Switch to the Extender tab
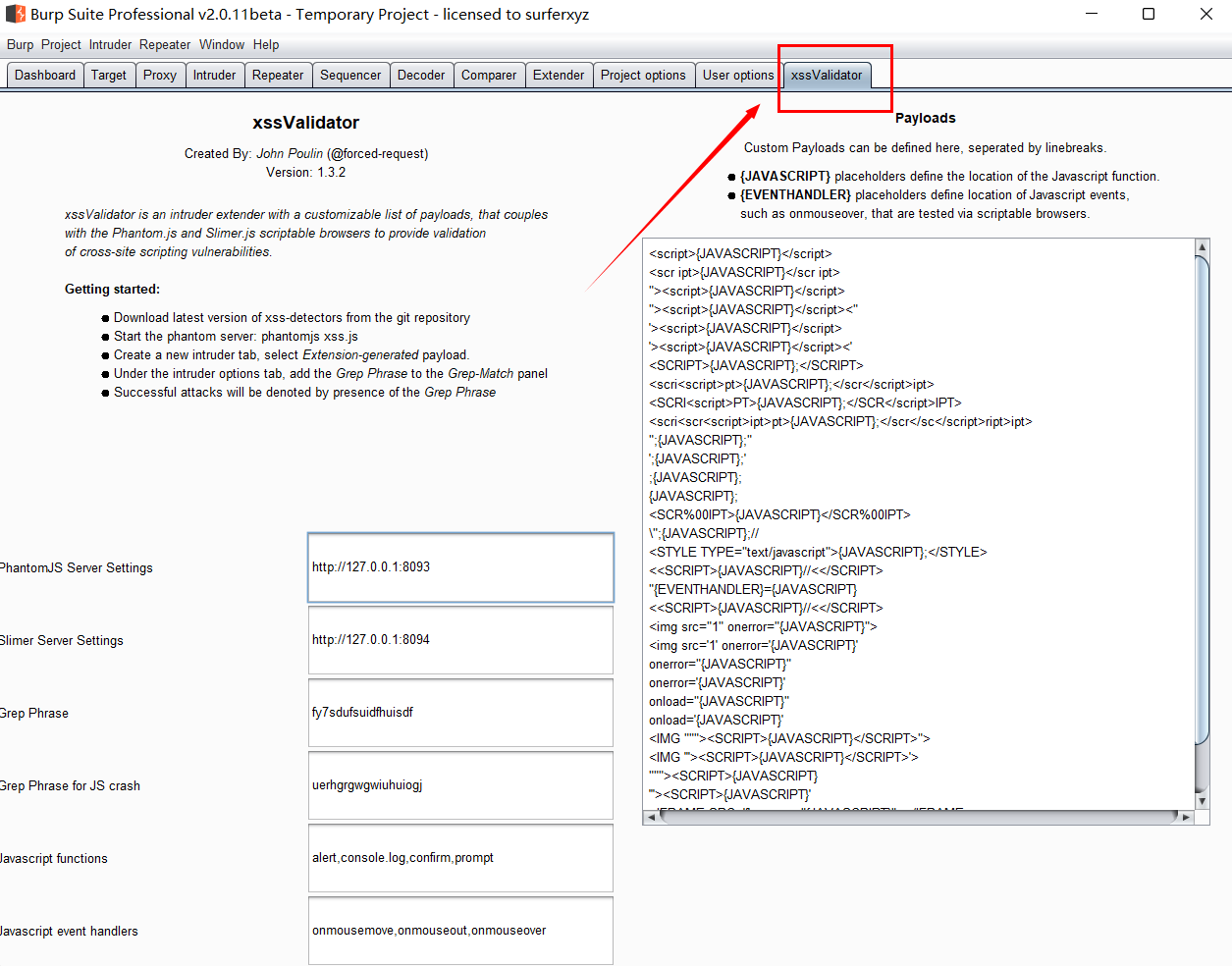This screenshot has width=1232, height=966. click(559, 76)
